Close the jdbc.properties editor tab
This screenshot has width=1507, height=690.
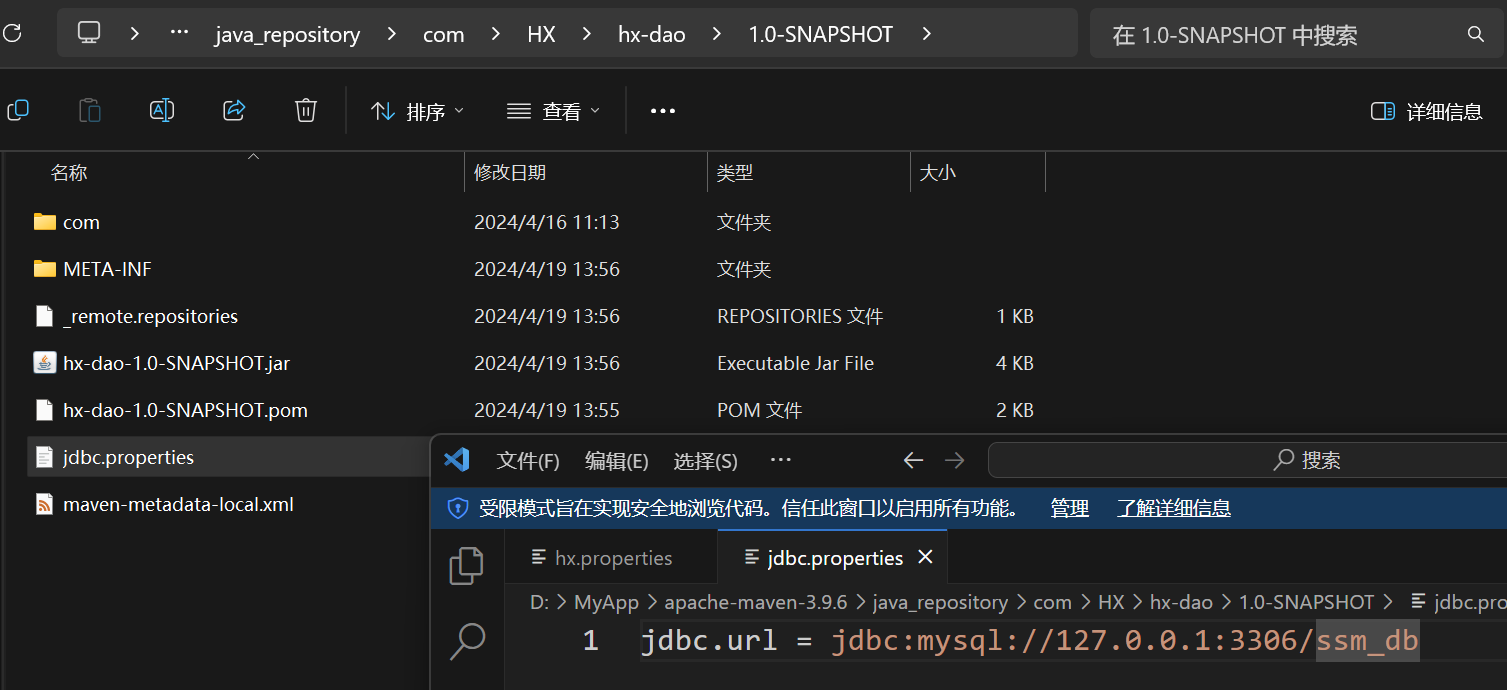pyautogui.click(x=926, y=557)
